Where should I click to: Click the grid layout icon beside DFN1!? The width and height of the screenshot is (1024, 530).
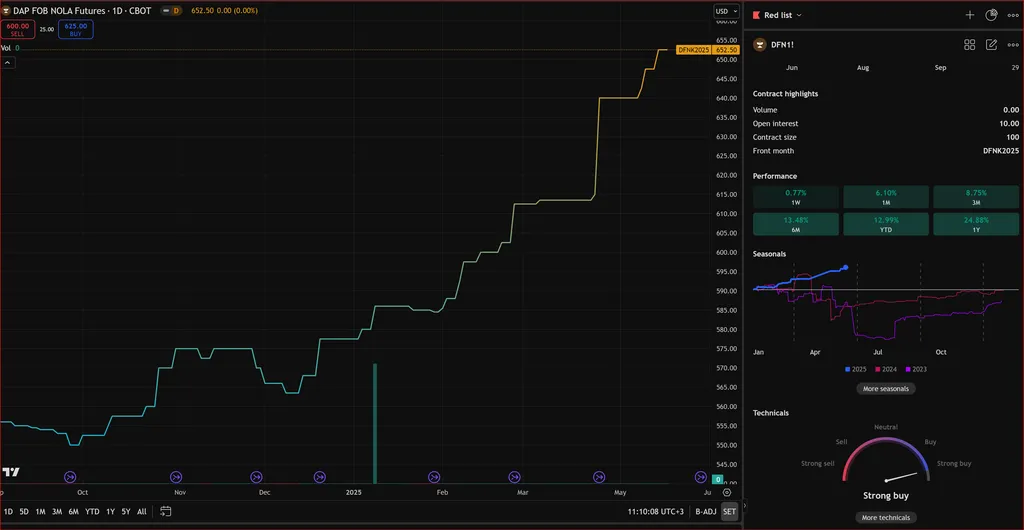coord(970,44)
